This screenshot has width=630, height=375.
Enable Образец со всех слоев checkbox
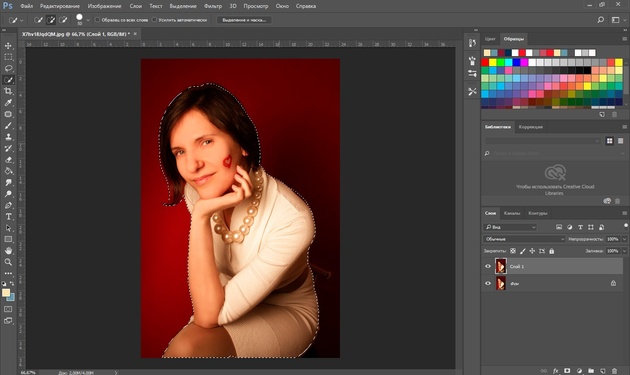tap(97, 20)
